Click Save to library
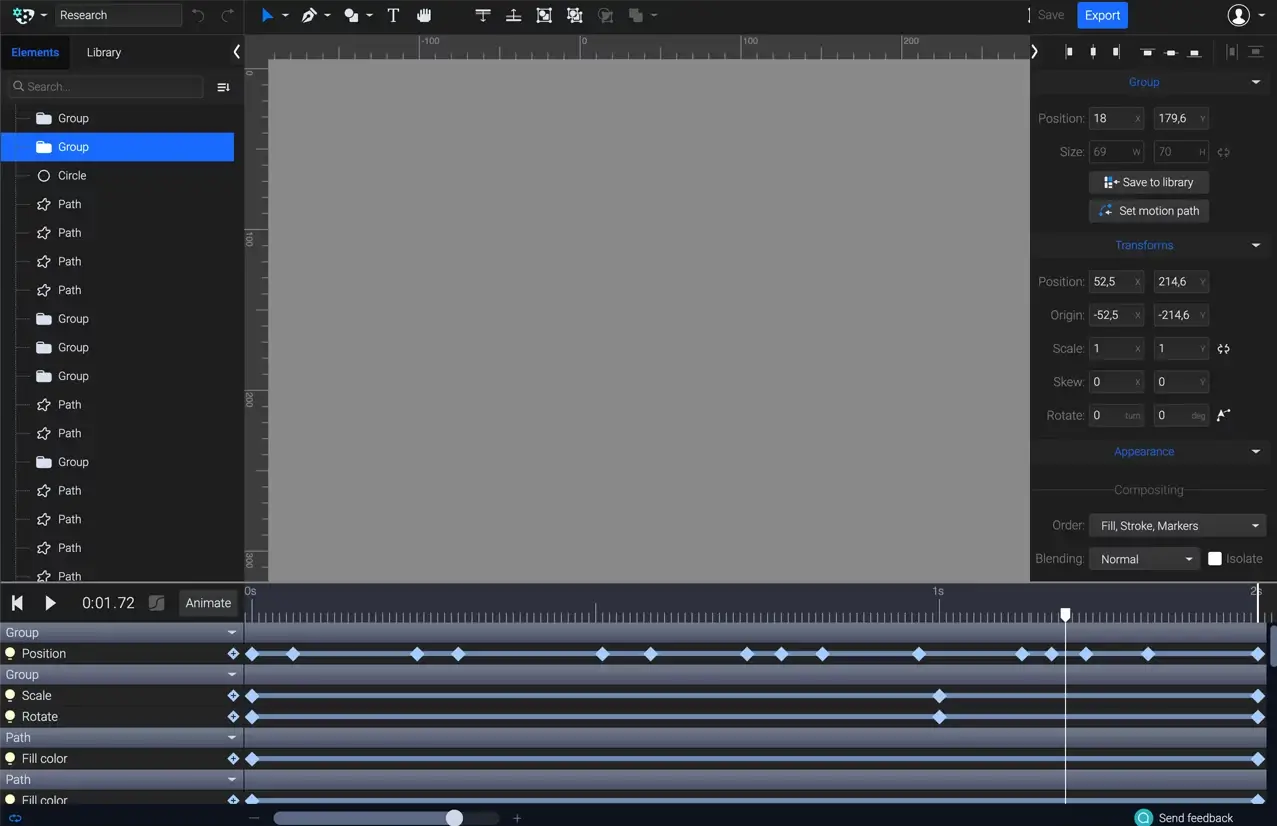The height and width of the screenshot is (826, 1277). (1149, 182)
